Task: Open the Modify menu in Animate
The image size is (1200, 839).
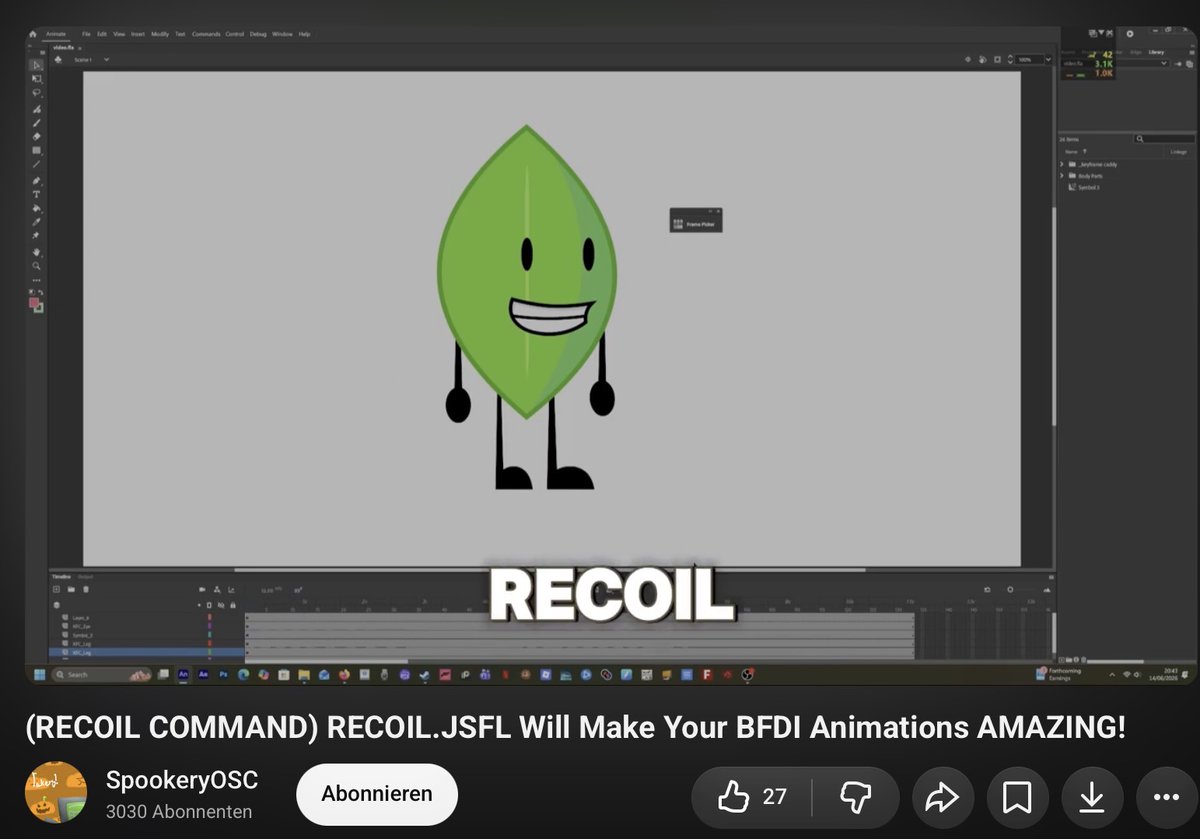Action: (x=160, y=34)
